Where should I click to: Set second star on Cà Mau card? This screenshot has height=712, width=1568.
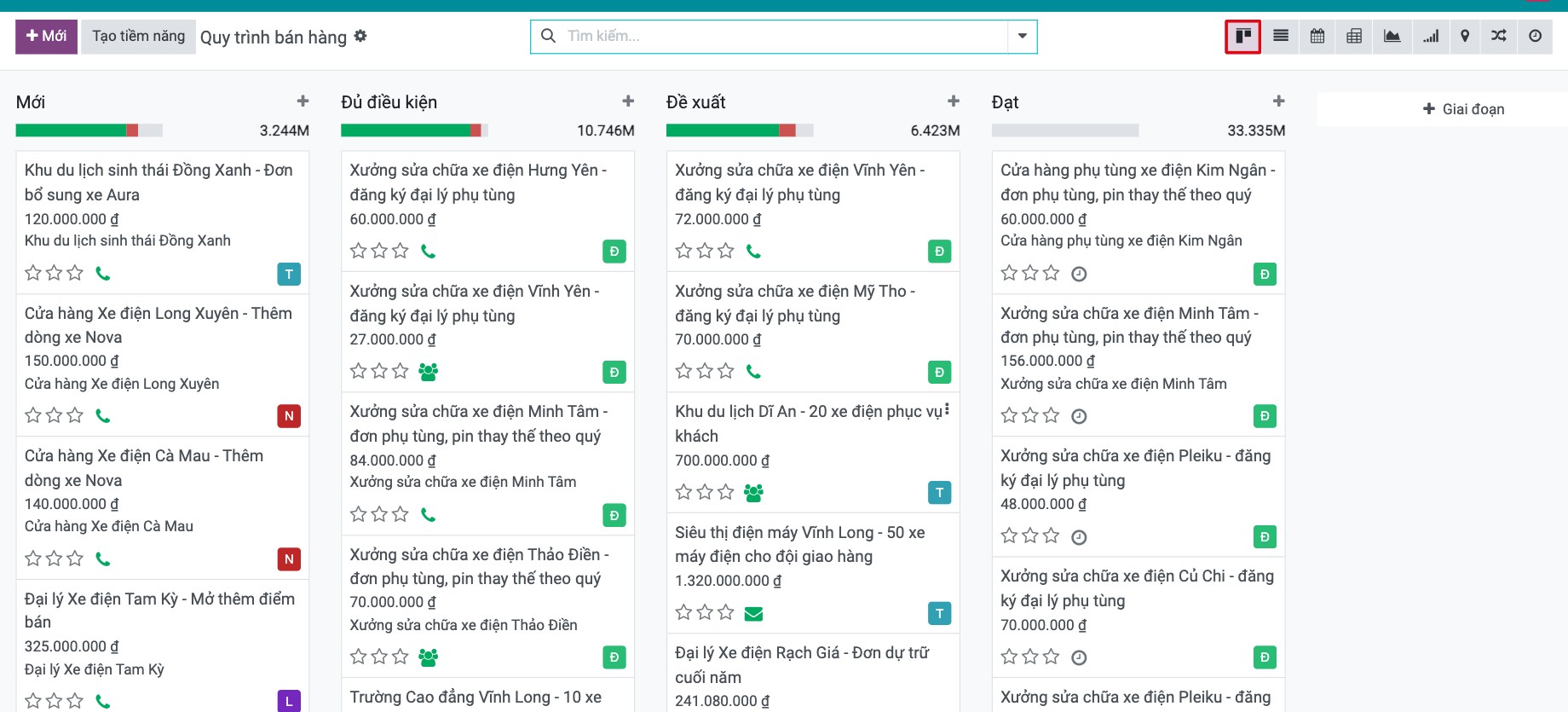(54, 559)
